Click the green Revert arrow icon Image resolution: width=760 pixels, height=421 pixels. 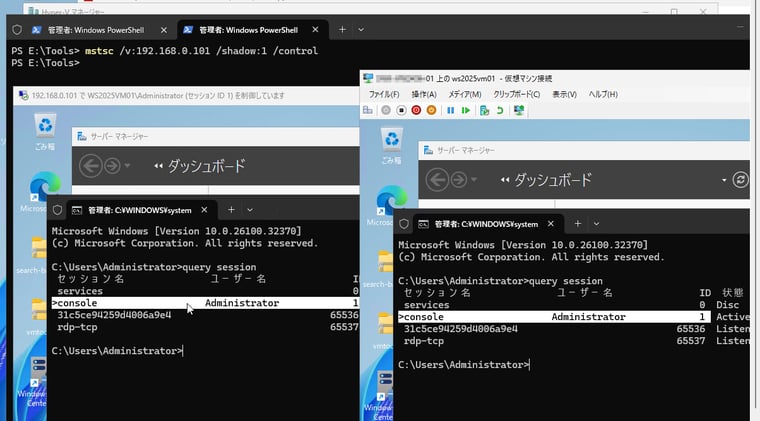[500, 110]
